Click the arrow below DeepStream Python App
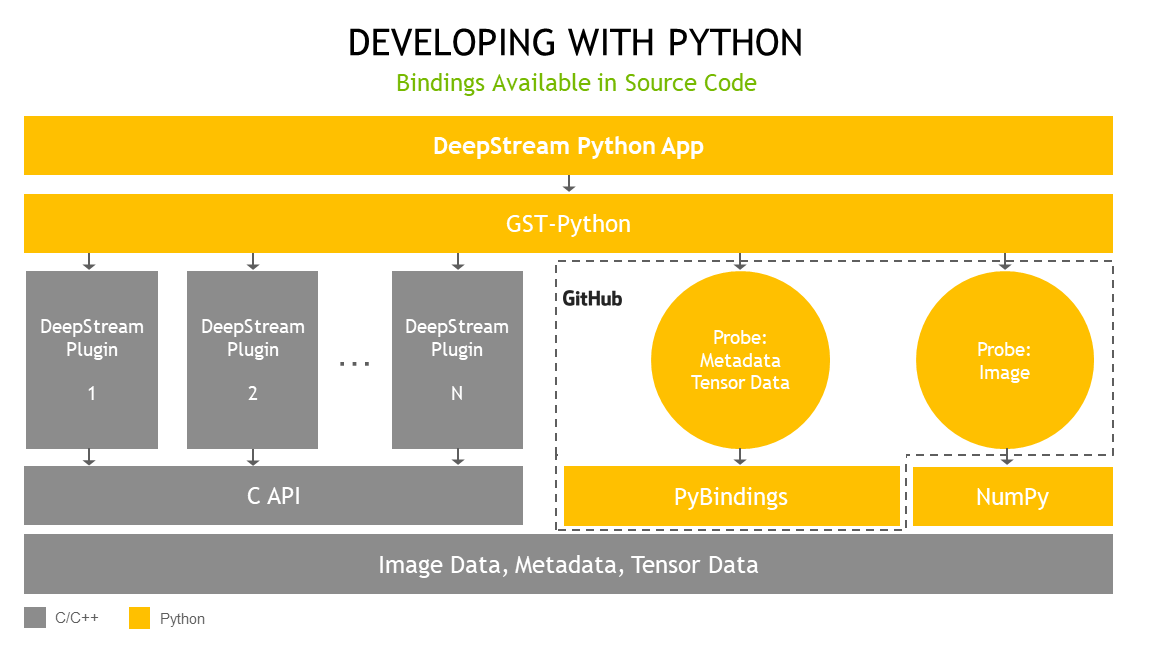1152x648 pixels. (x=568, y=183)
